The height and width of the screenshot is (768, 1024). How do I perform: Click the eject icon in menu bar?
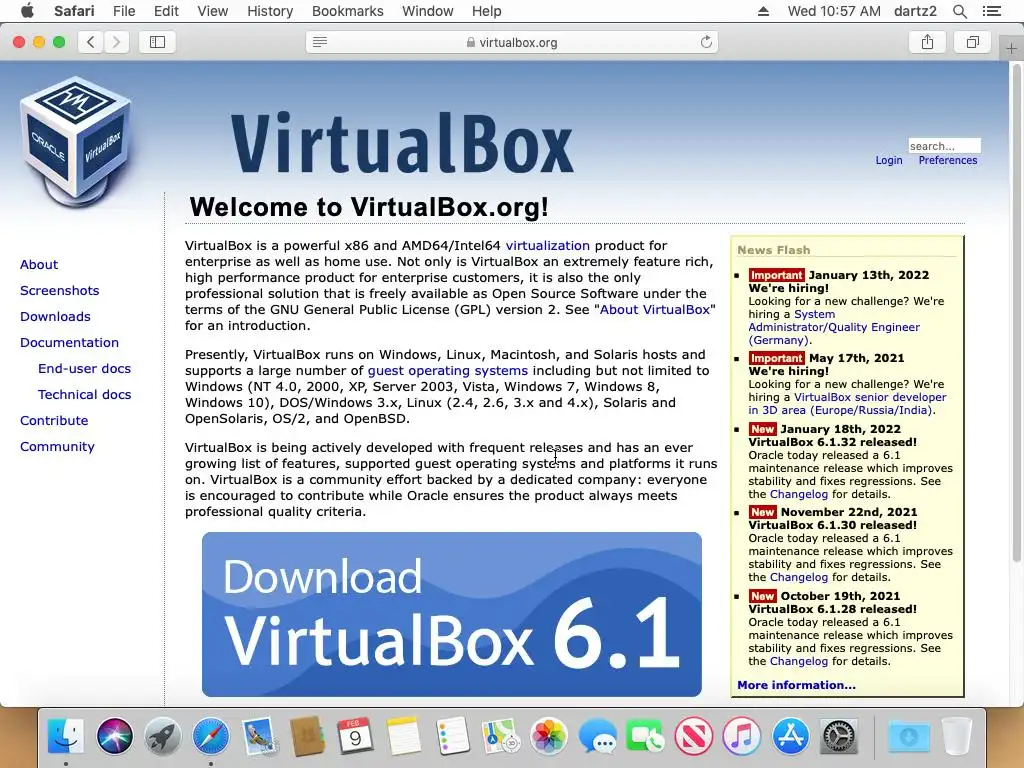point(763,11)
